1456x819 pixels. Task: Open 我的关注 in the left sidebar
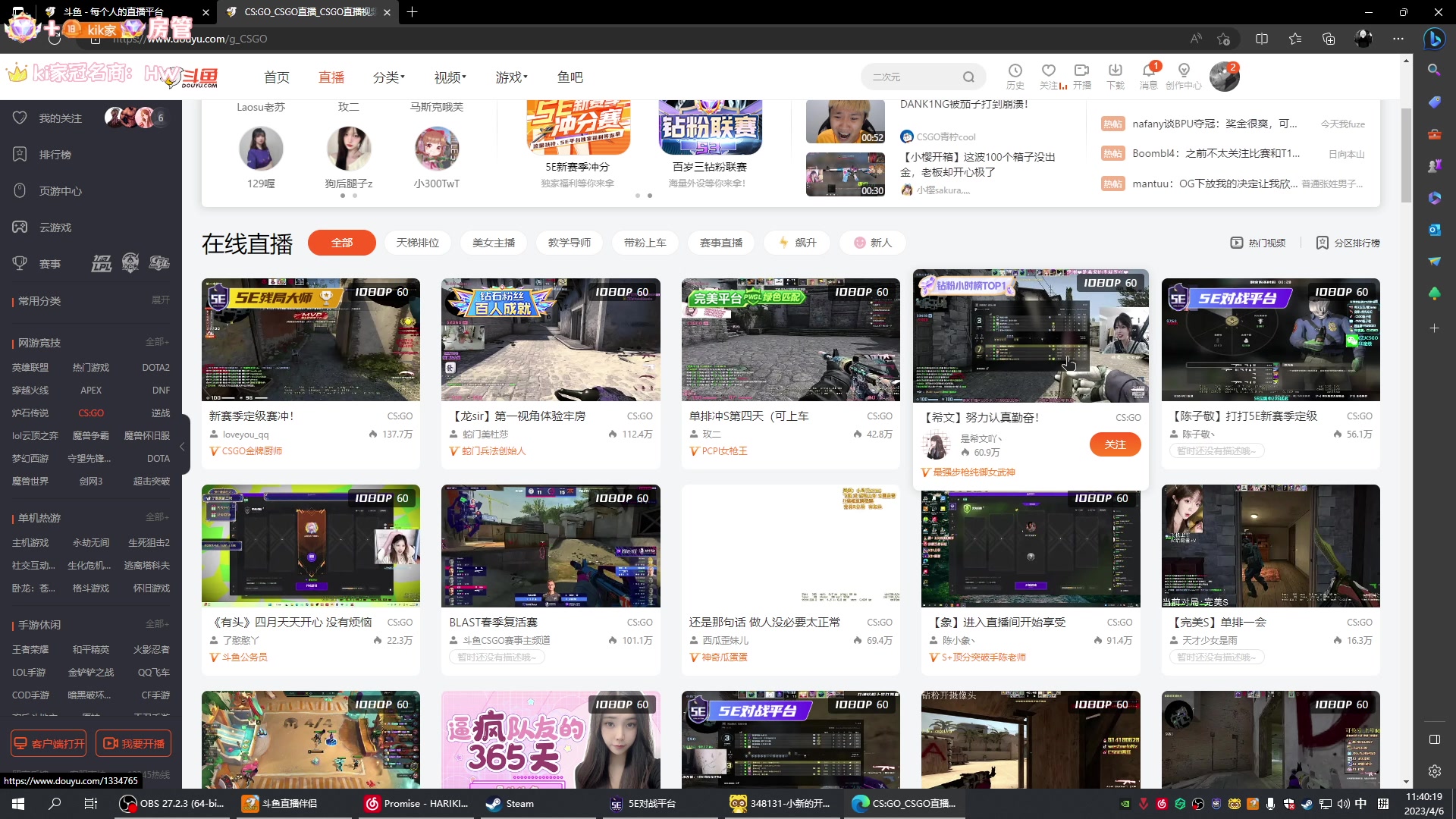[47, 118]
